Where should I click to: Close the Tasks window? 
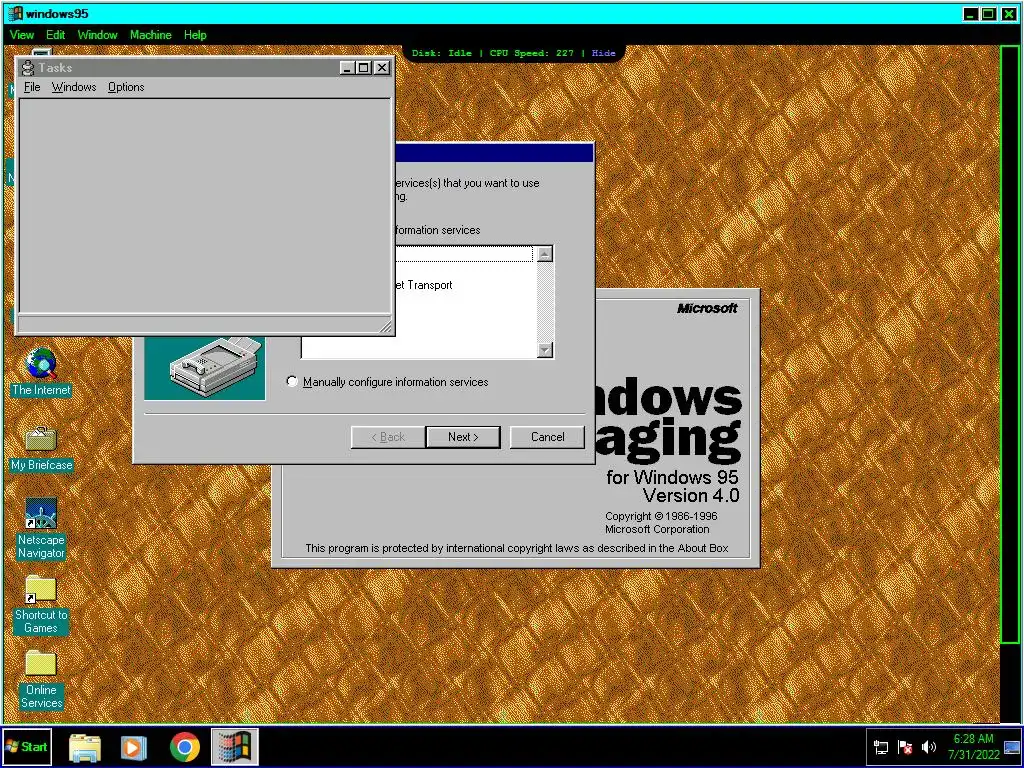[382, 67]
